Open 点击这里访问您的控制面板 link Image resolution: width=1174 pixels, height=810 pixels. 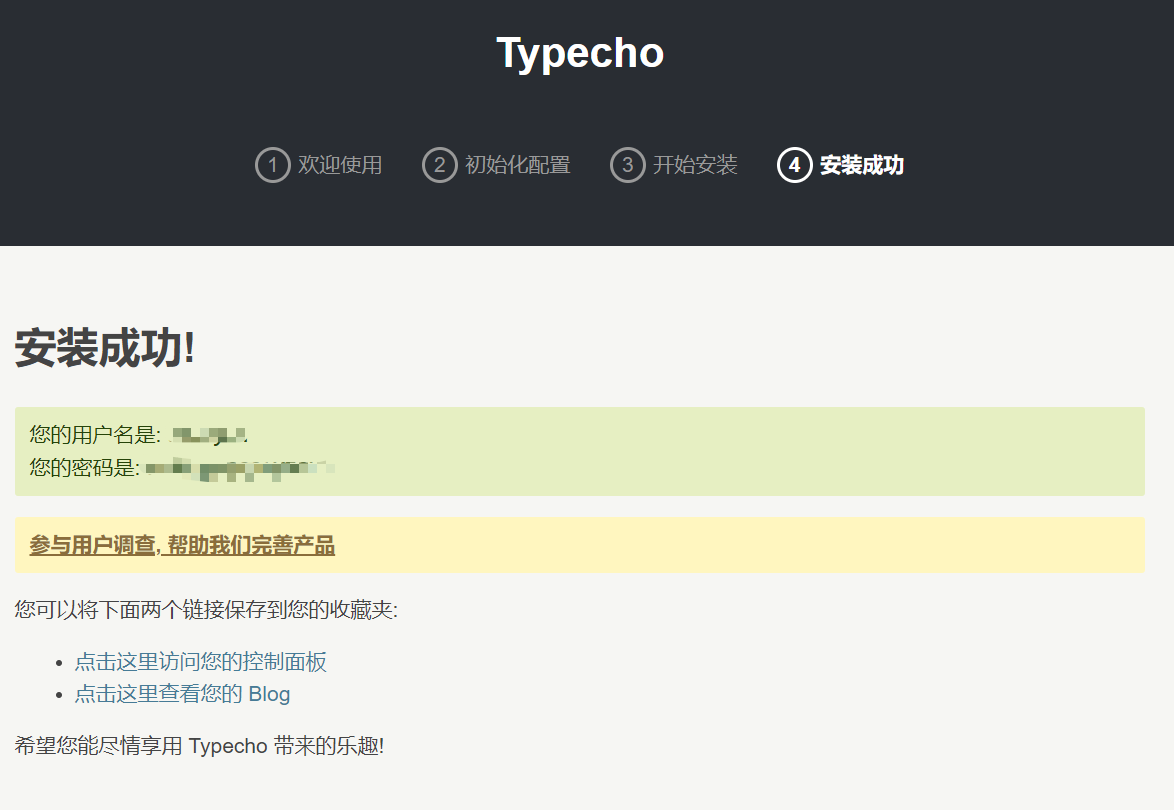[x=201, y=662]
